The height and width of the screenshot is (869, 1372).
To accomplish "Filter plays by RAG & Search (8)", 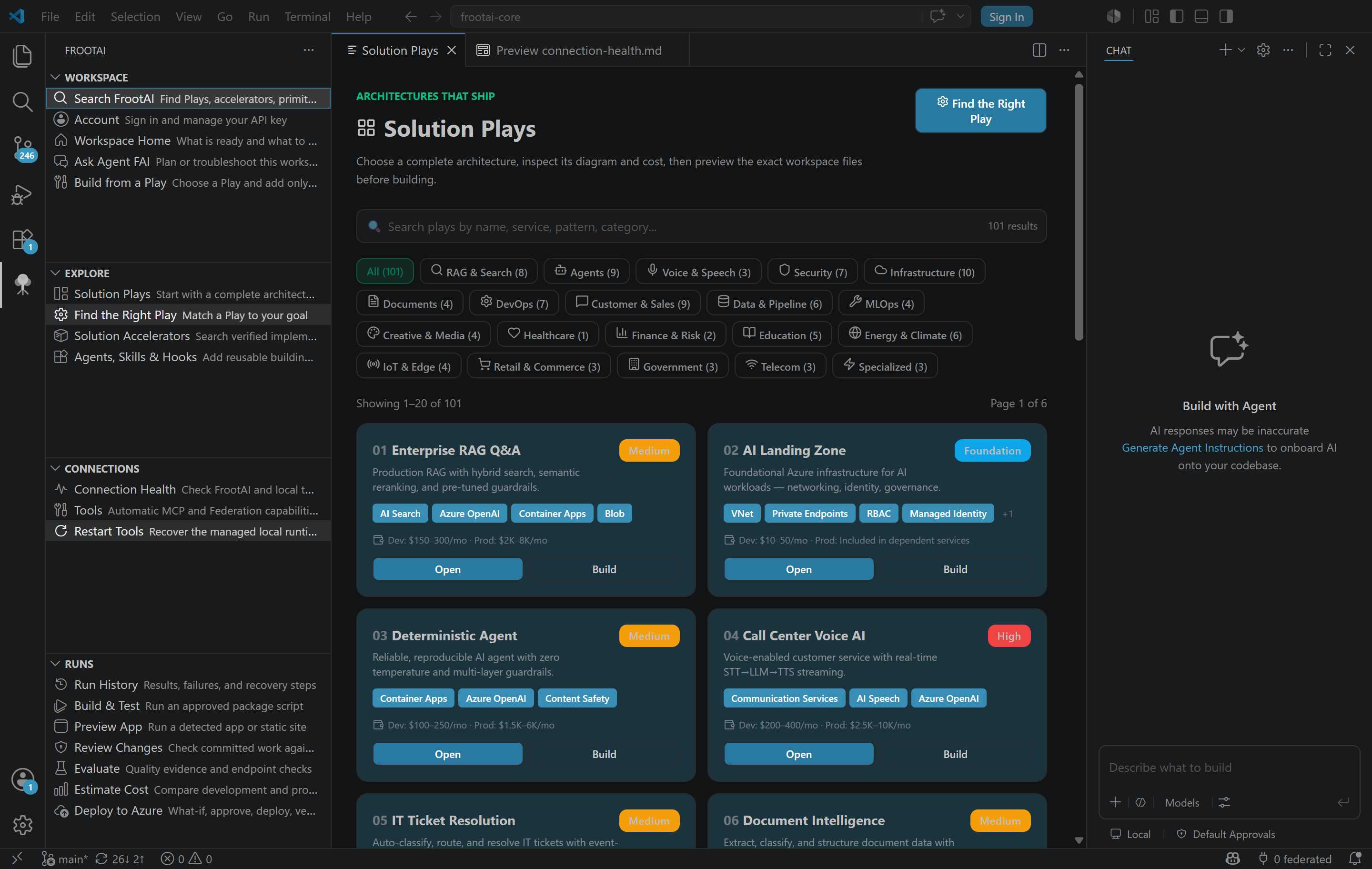I will [x=479, y=272].
